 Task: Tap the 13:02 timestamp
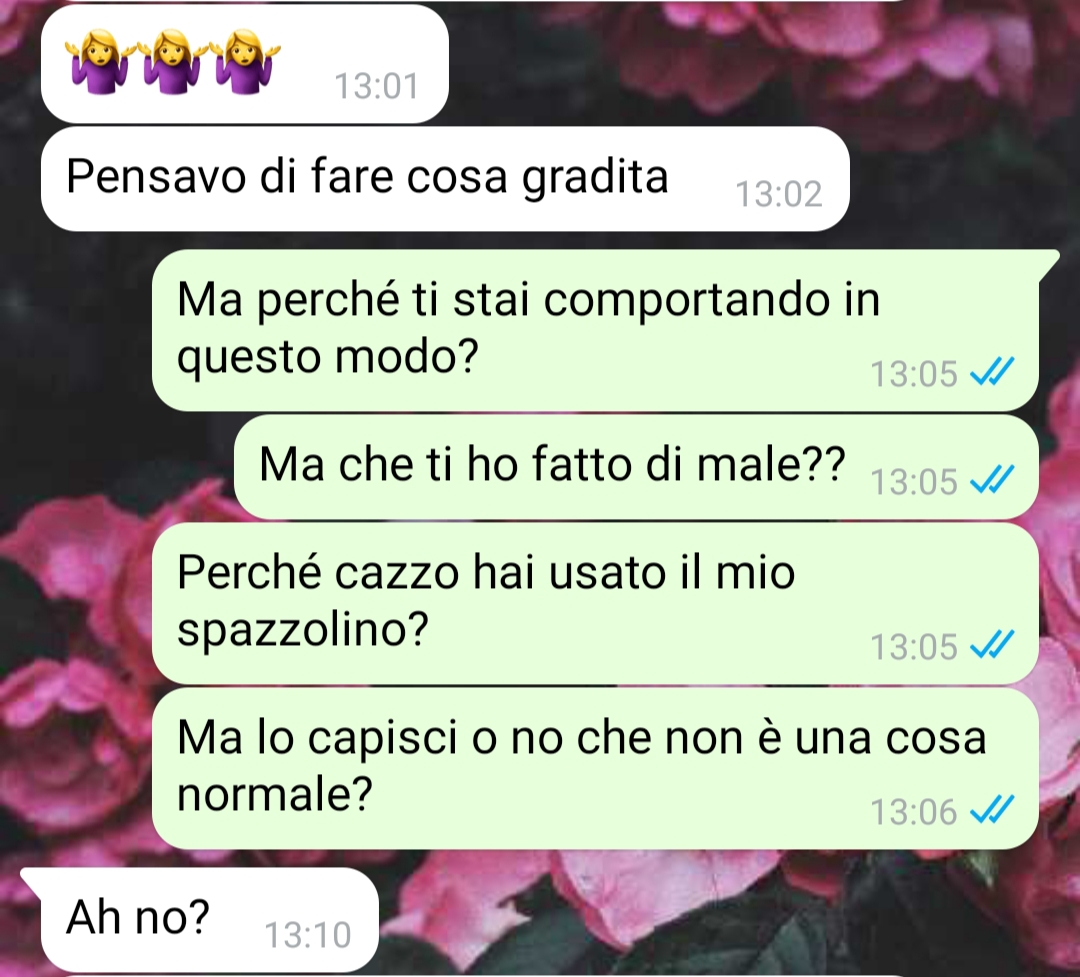[779, 194]
